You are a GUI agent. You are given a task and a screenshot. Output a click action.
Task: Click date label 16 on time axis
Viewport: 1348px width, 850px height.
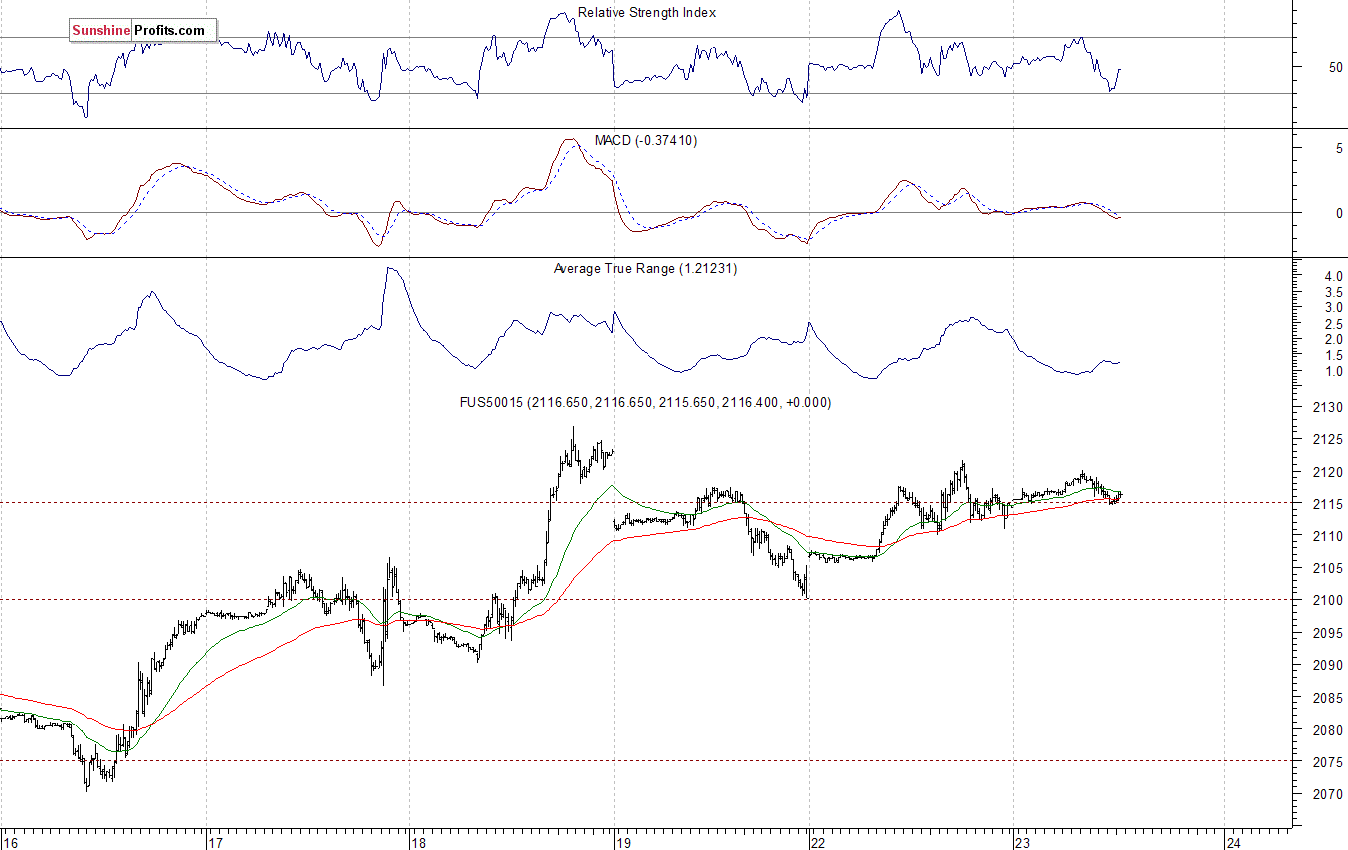11,841
